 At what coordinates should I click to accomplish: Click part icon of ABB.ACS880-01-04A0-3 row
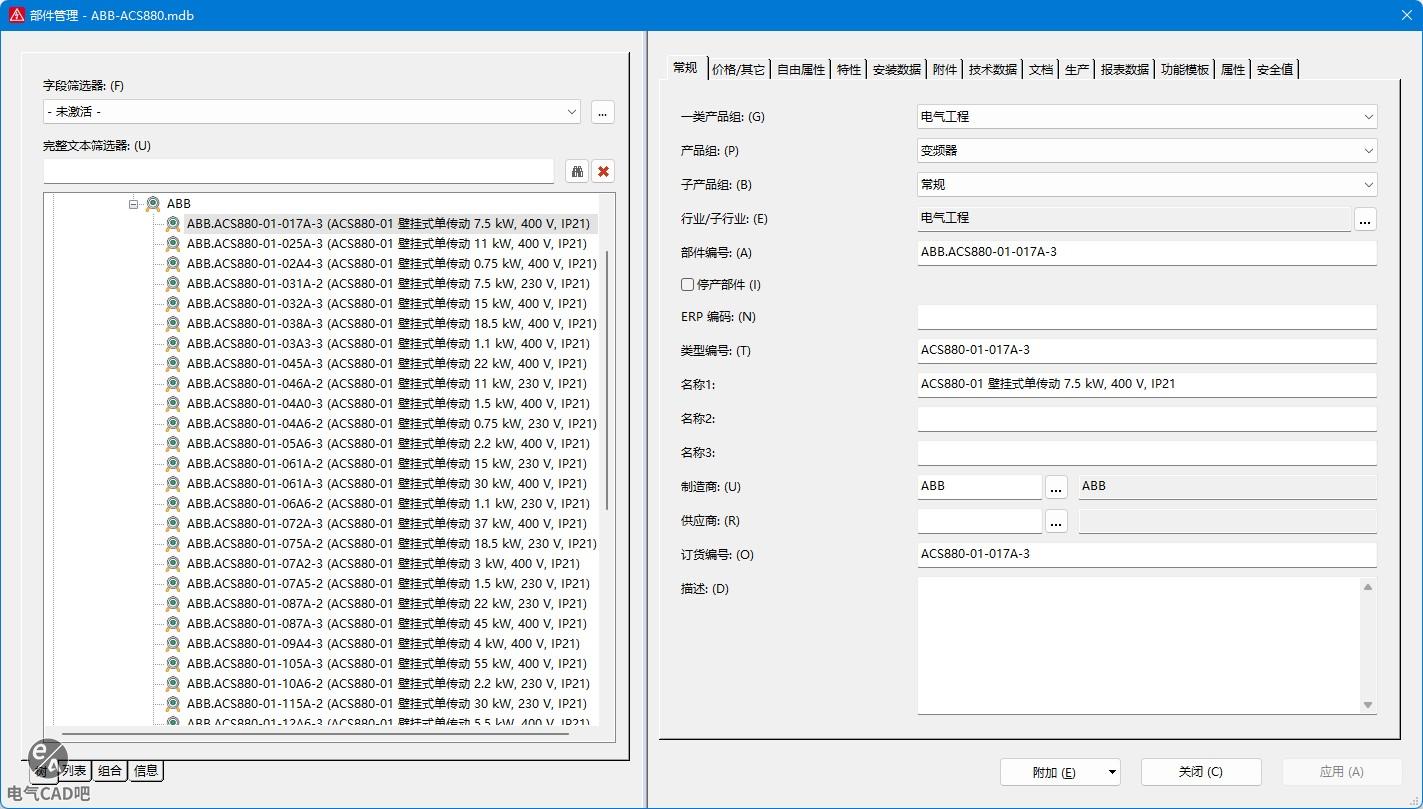click(x=173, y=404)
